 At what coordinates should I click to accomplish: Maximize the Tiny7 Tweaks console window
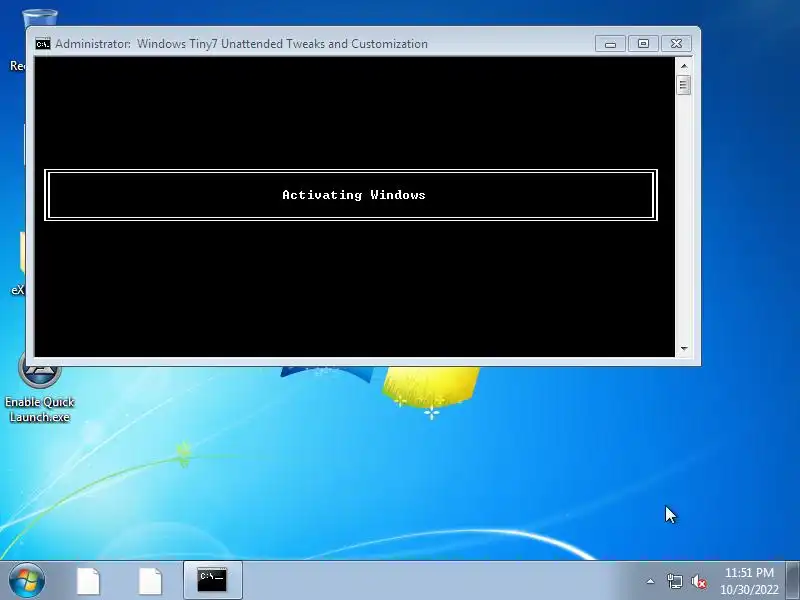point(643,44)
